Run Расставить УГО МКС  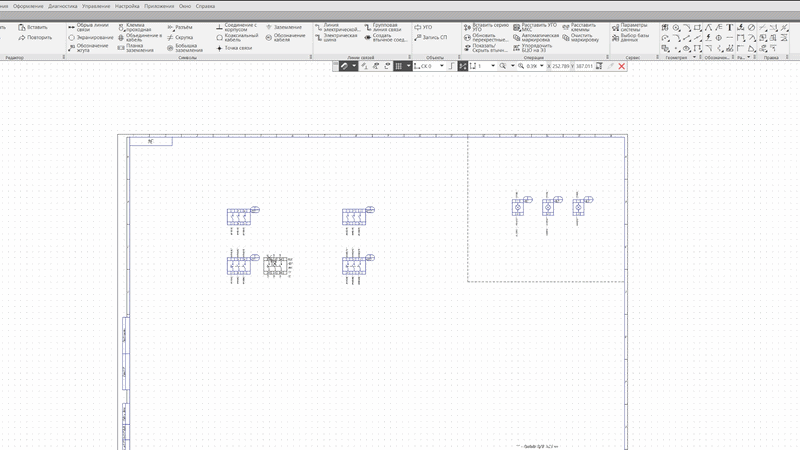click(x=535, y=27)
